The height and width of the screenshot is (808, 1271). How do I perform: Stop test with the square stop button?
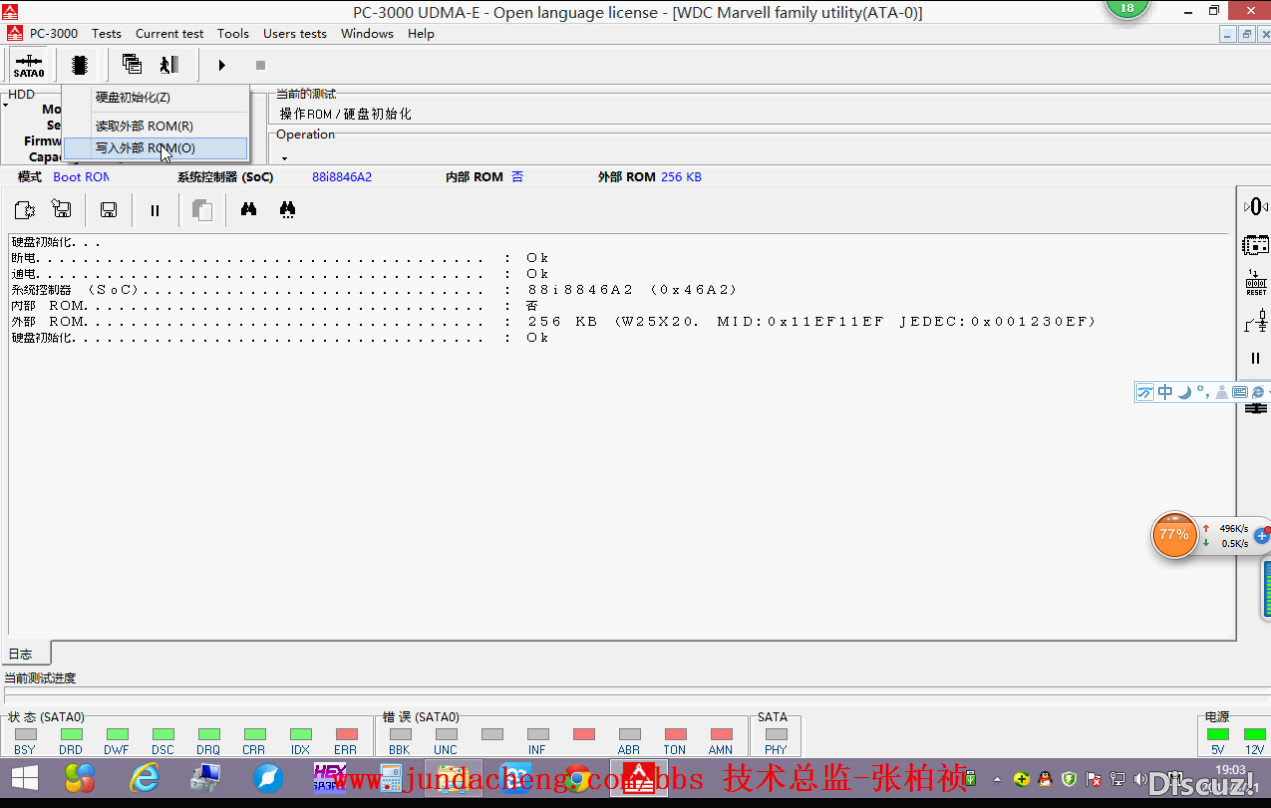pyautogui.click(x=260, y=65)
